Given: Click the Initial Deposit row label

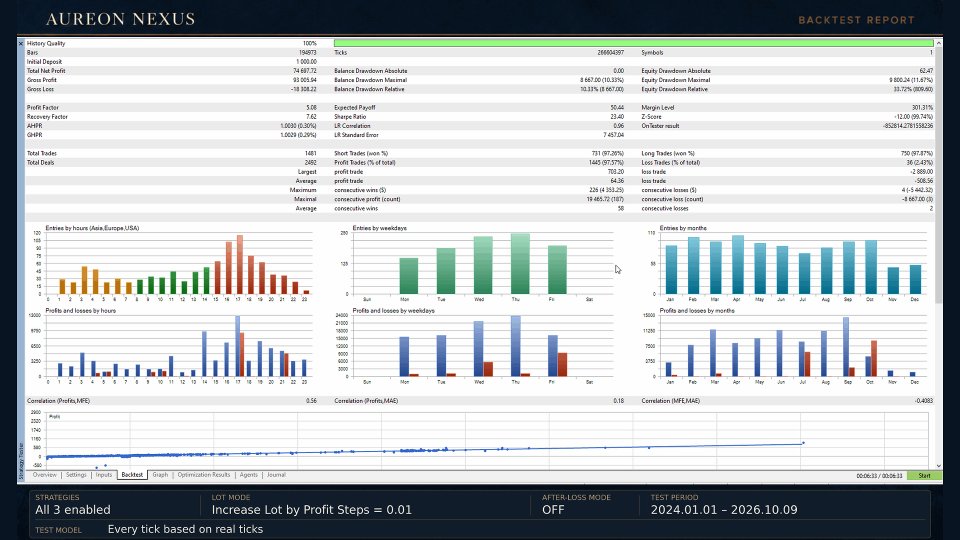Looking at the screenshot, I should [x=44, y=62].
